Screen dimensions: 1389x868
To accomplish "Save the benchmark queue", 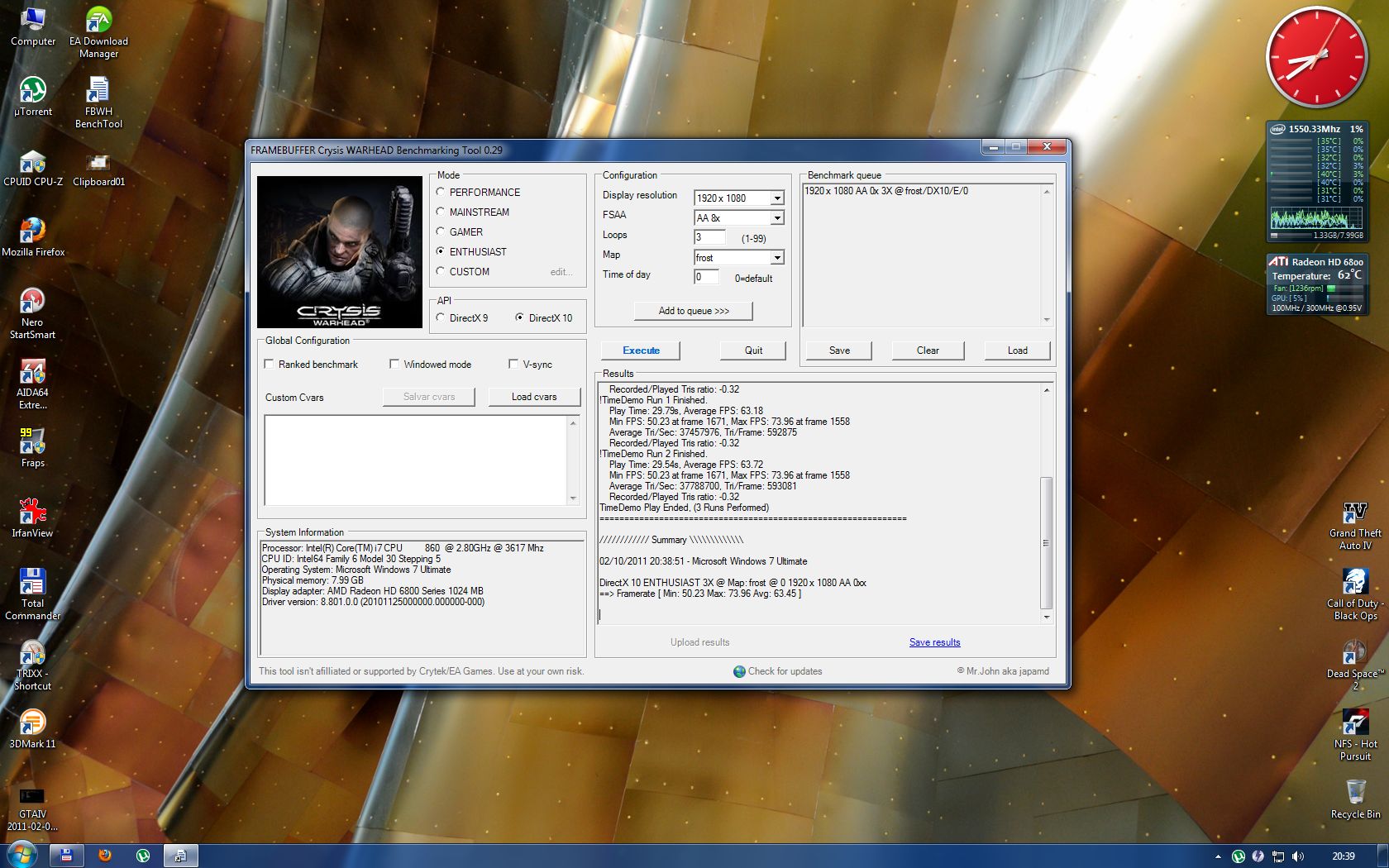I will coord(839,351).
